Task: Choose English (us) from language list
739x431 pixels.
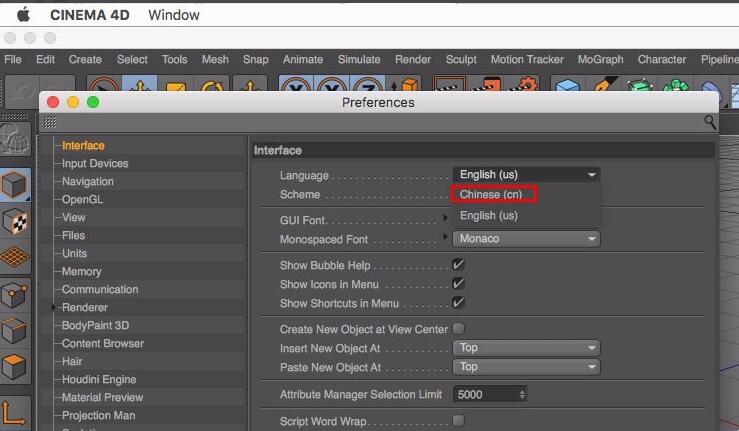Action: [x=489, y=216]
